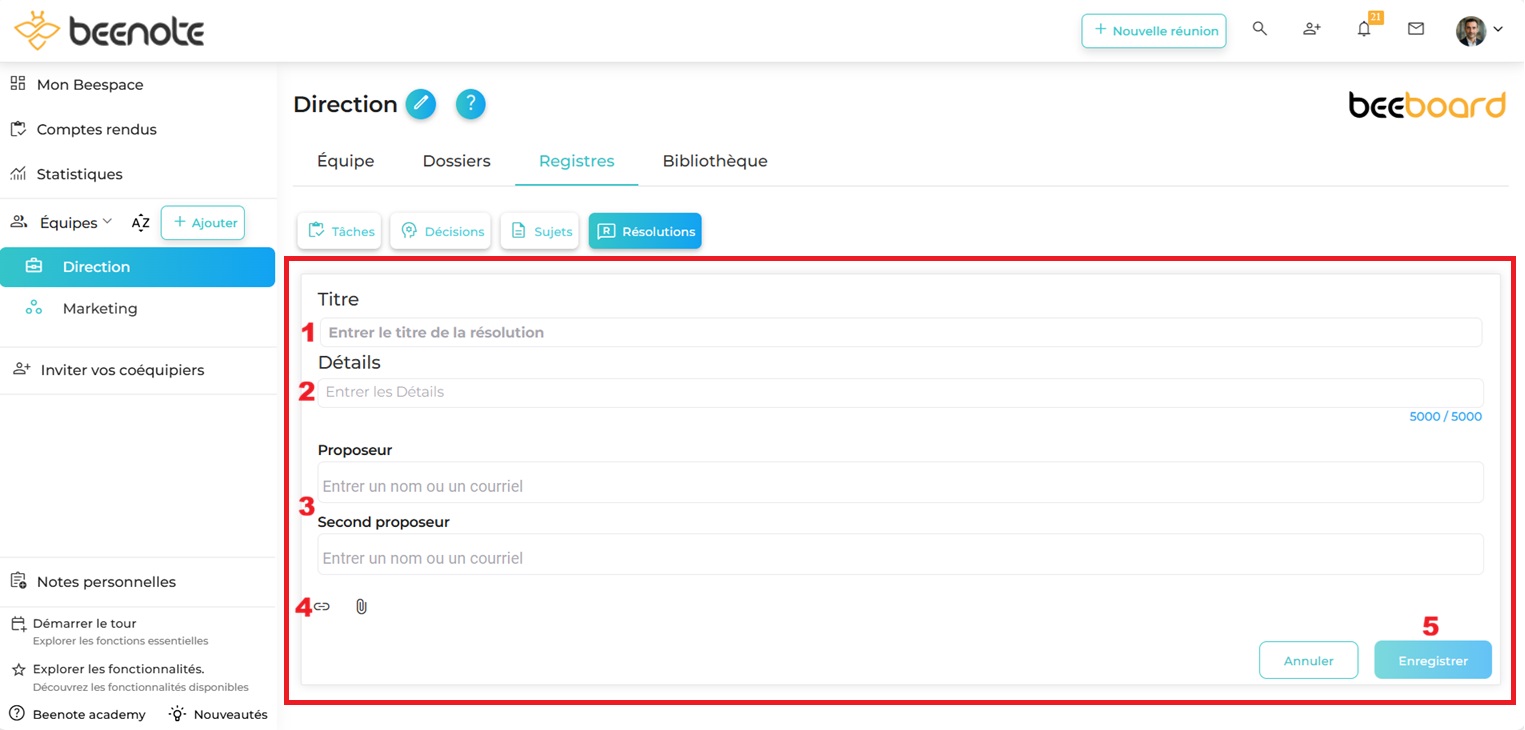Click the add person icon in header

click(1312, 29)
